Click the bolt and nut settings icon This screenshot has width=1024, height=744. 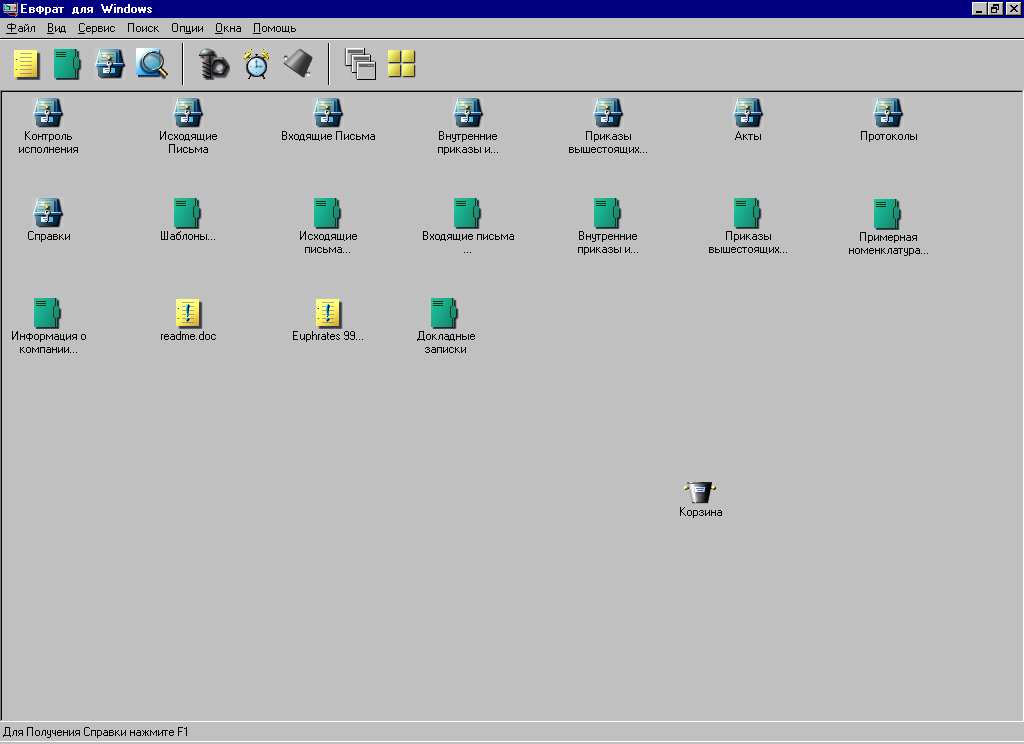pos(214,64)
